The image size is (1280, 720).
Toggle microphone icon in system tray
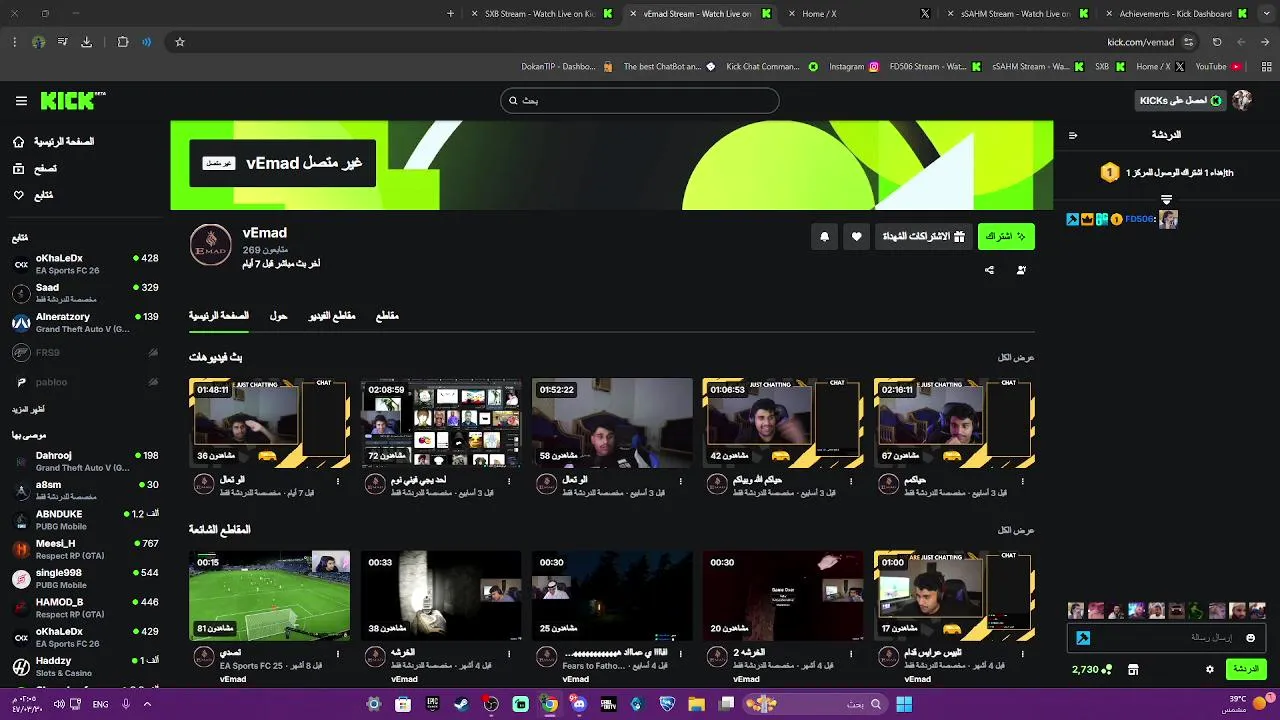coord(125,704)
